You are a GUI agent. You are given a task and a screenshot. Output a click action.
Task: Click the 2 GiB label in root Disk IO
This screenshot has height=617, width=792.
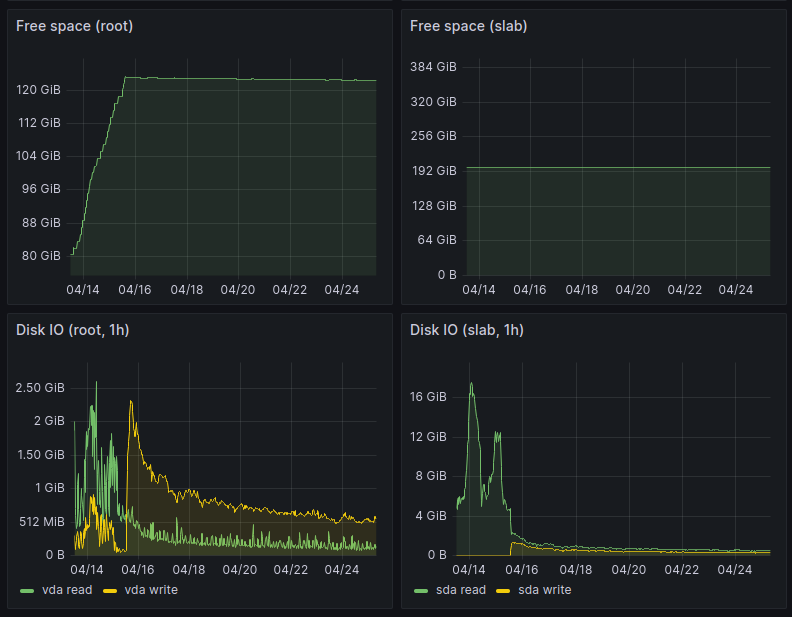point(49,421)
